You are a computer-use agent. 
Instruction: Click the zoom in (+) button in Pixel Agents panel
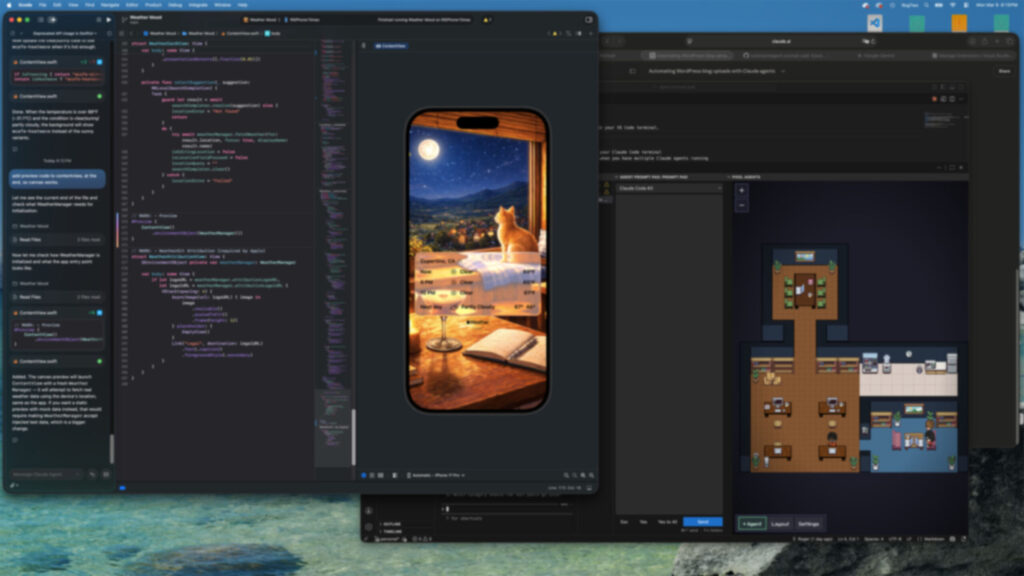[x=742, y=192]
